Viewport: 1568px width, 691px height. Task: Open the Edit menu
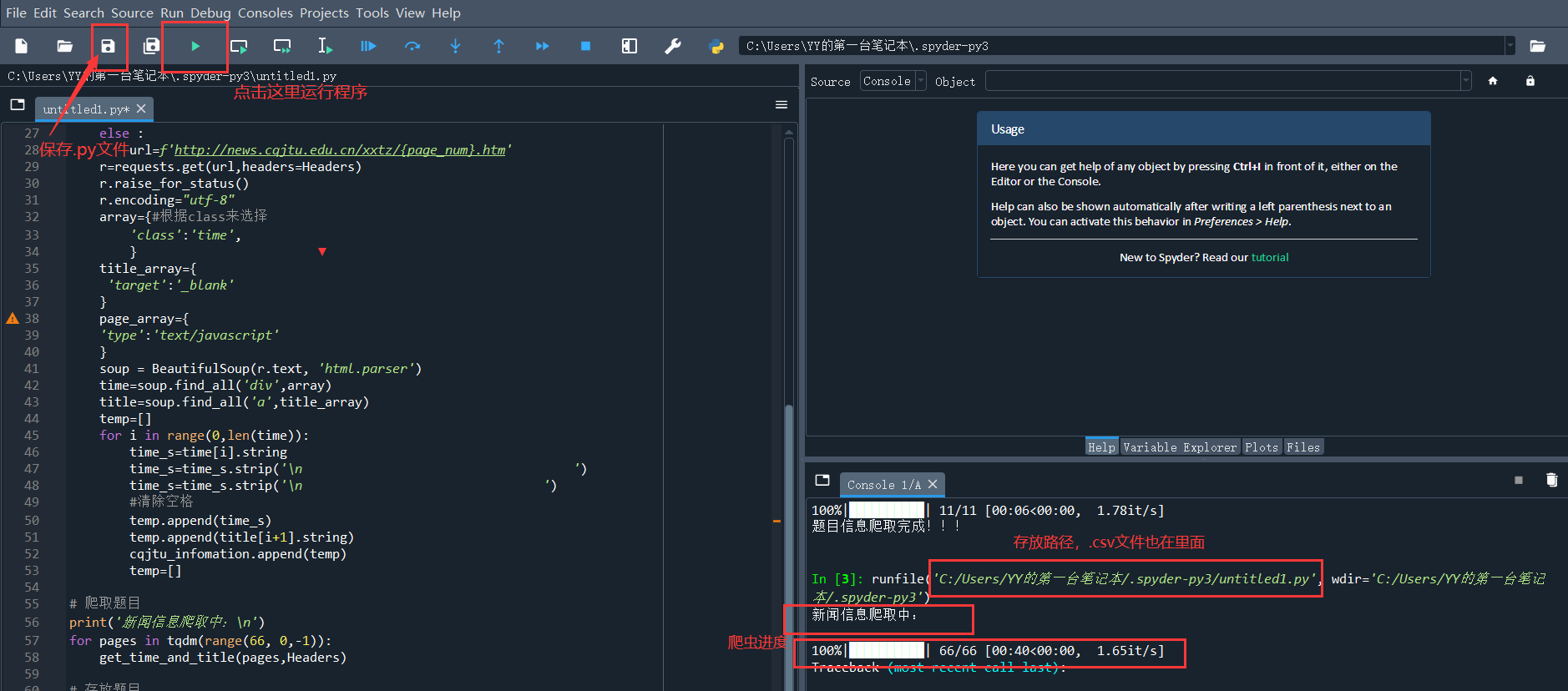(45, 13)
